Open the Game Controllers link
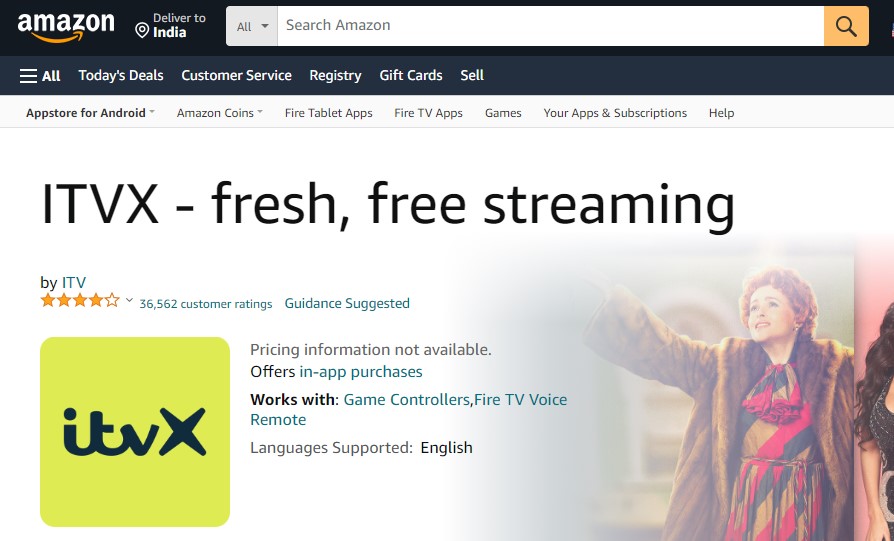Viewport: 894px width, 541px height. (x=407, y=400)
